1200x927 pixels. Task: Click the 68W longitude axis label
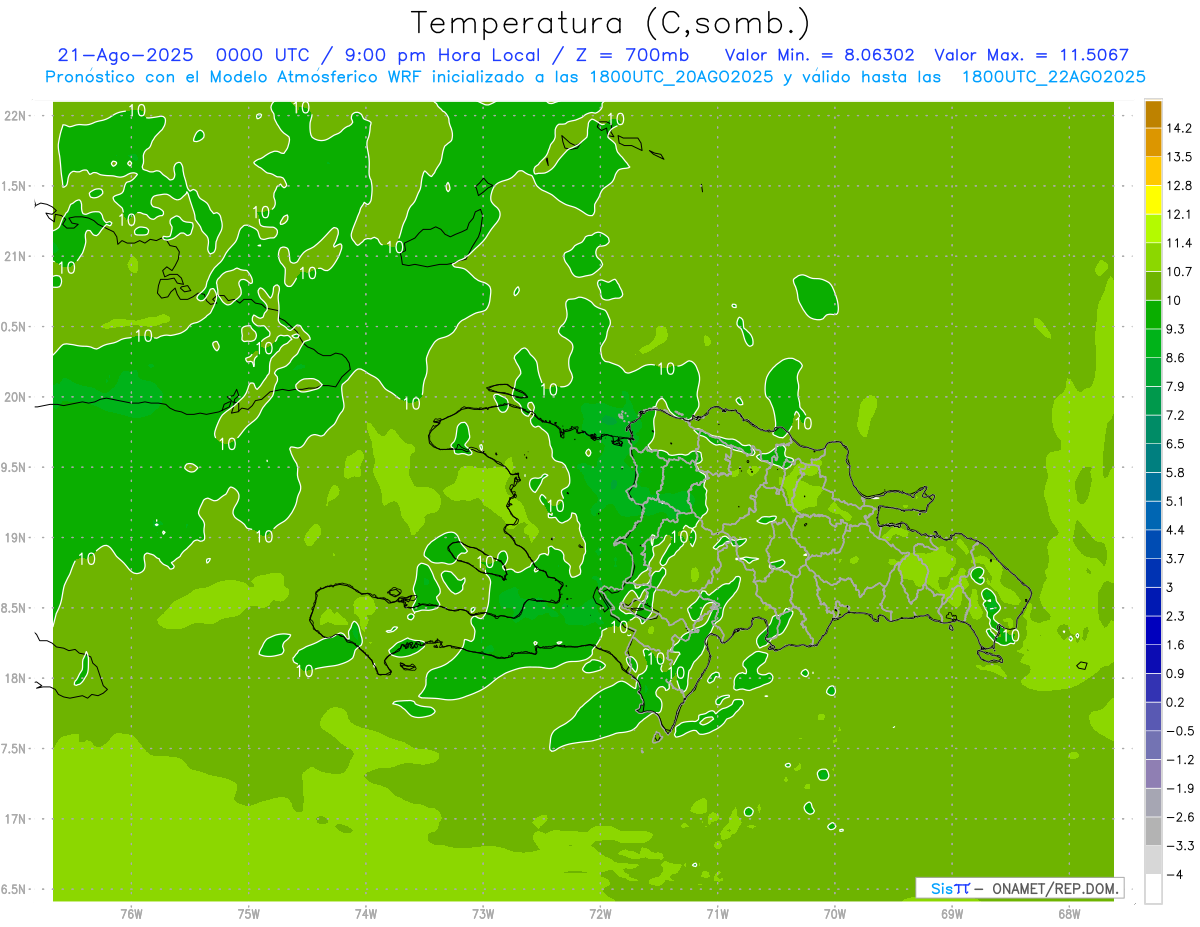(1069, 913)
